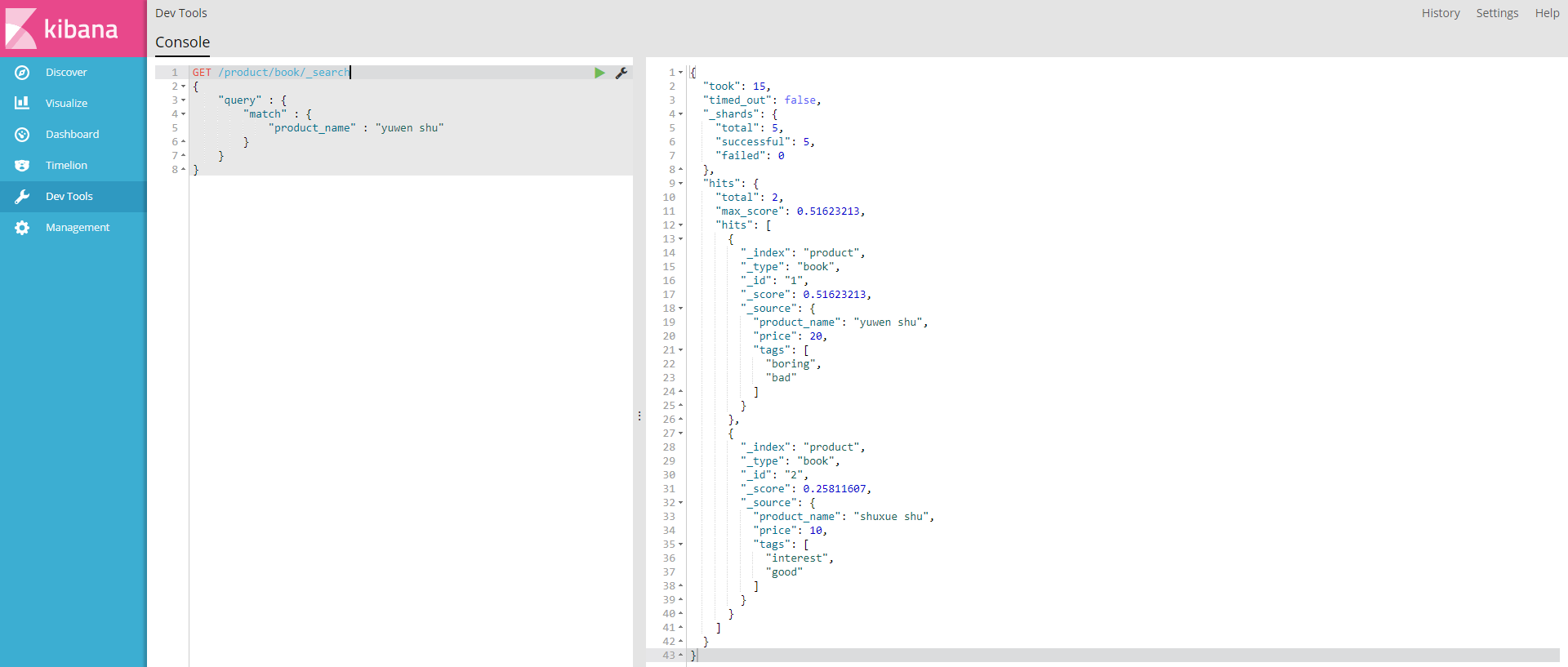Click "yuwen shu" value in request editor
The width and height of the screenshot is (1568, 667).
coord(409,128)
